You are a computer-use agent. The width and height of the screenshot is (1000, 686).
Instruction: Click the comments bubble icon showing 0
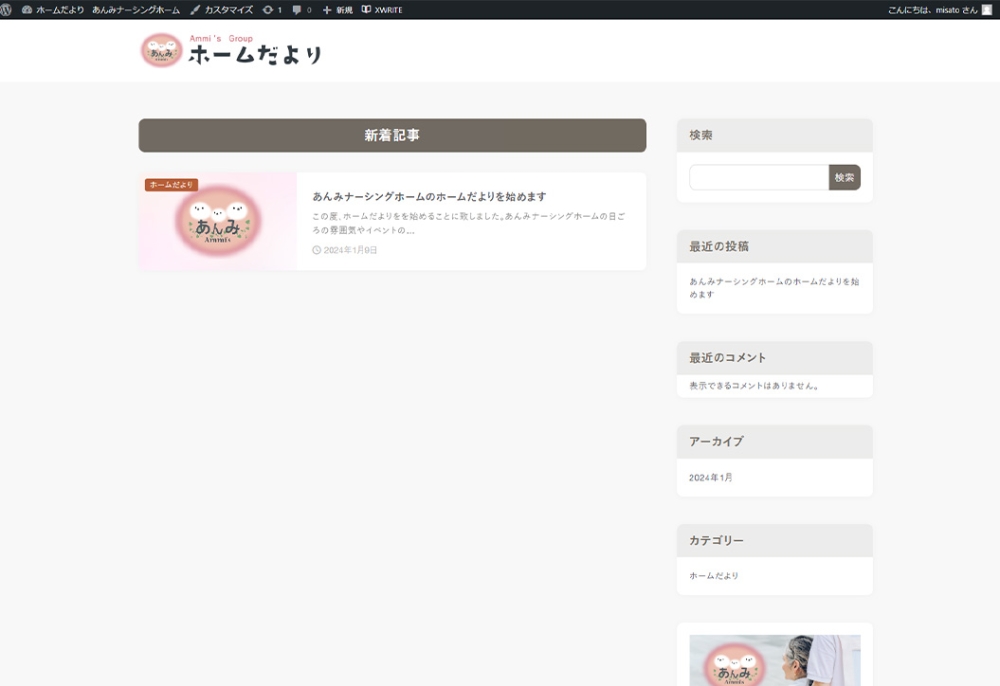click(299, 11)
